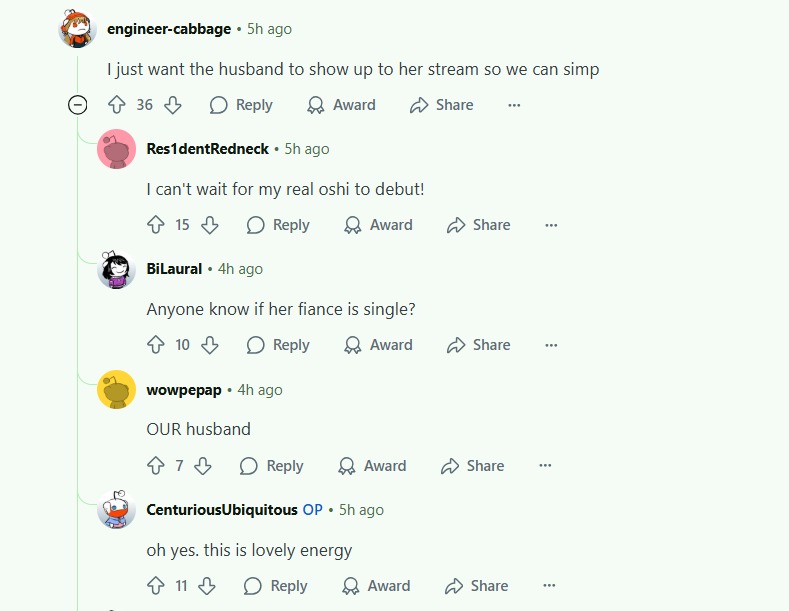Award CenturiousUbiquitous's lovely energy comment
This screenshot has height=611, width=789.
point(376,586)
